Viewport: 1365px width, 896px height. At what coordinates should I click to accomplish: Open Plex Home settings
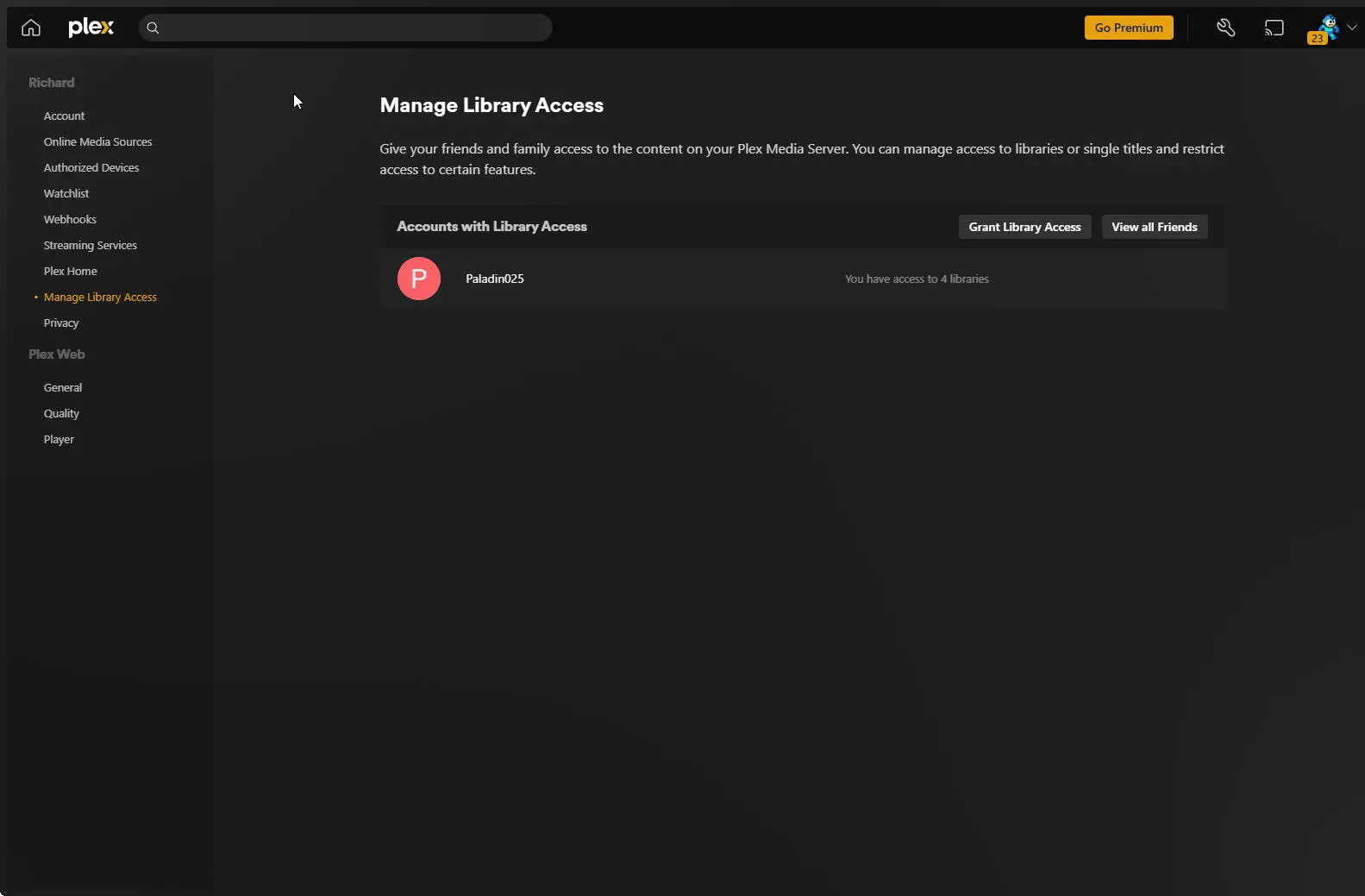pyautogui.click(x=71, y=271)
